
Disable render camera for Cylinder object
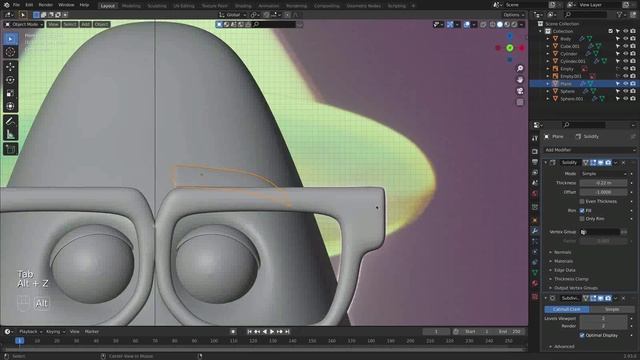[633, 54]
